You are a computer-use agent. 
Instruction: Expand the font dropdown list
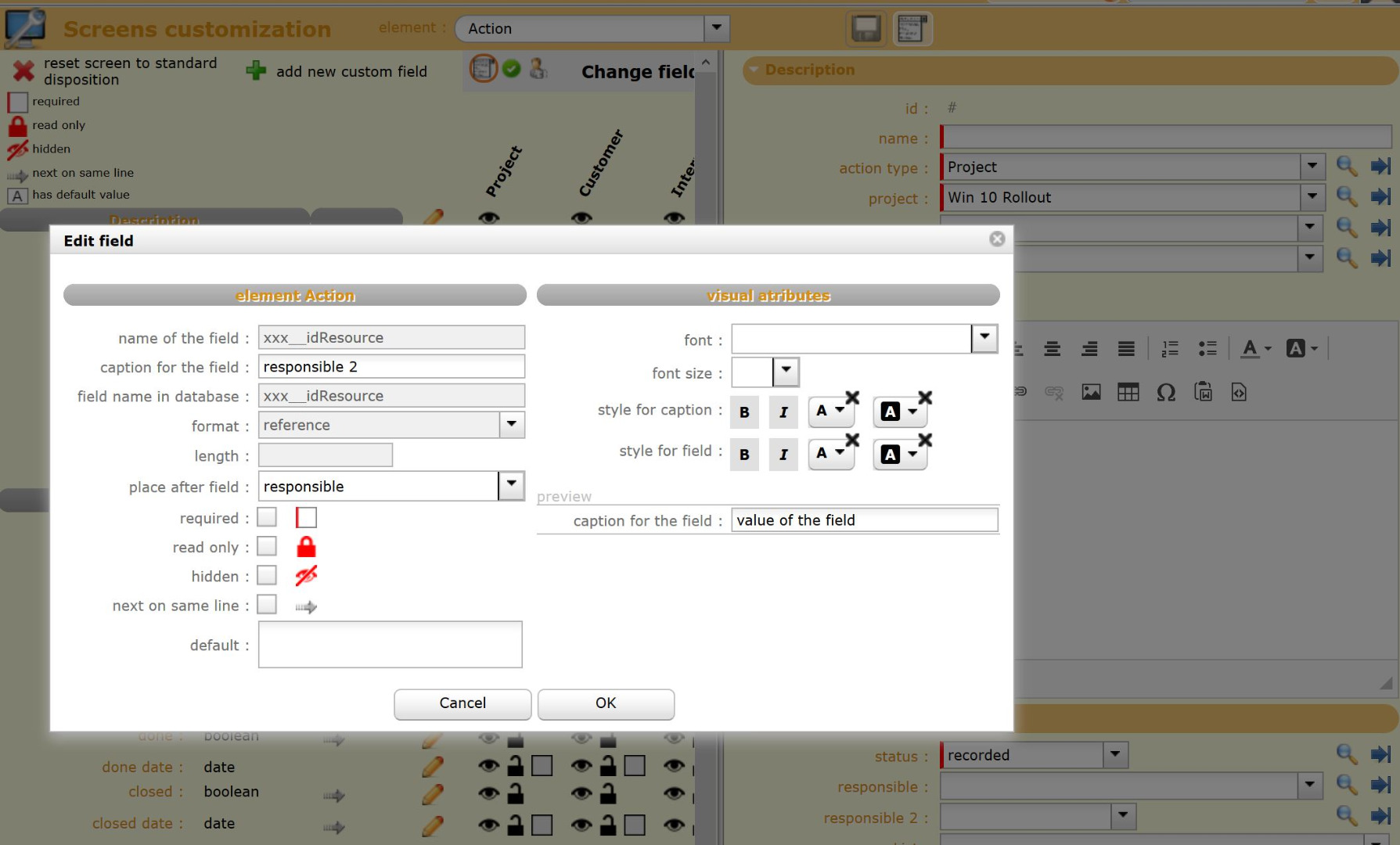[984, 339]
